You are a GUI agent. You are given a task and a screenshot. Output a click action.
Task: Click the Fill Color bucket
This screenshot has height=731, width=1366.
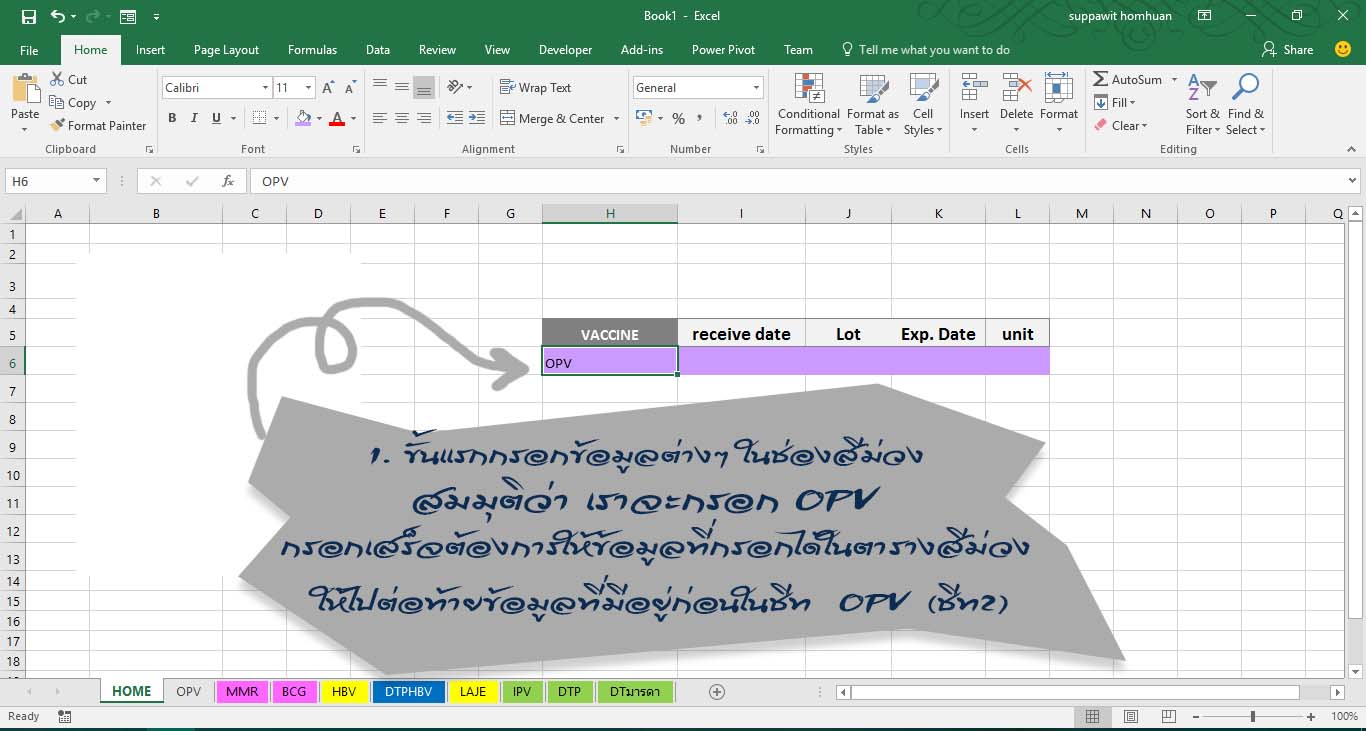click(x=303, y=118)
